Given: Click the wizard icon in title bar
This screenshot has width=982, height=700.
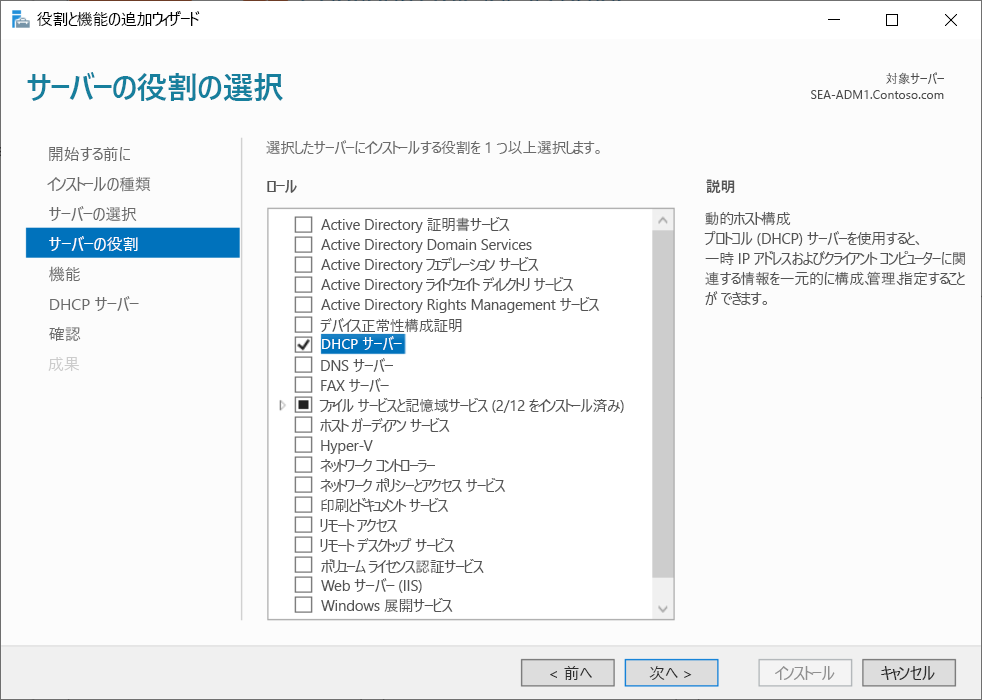Looking at the screenshot, I should [20, 20].
